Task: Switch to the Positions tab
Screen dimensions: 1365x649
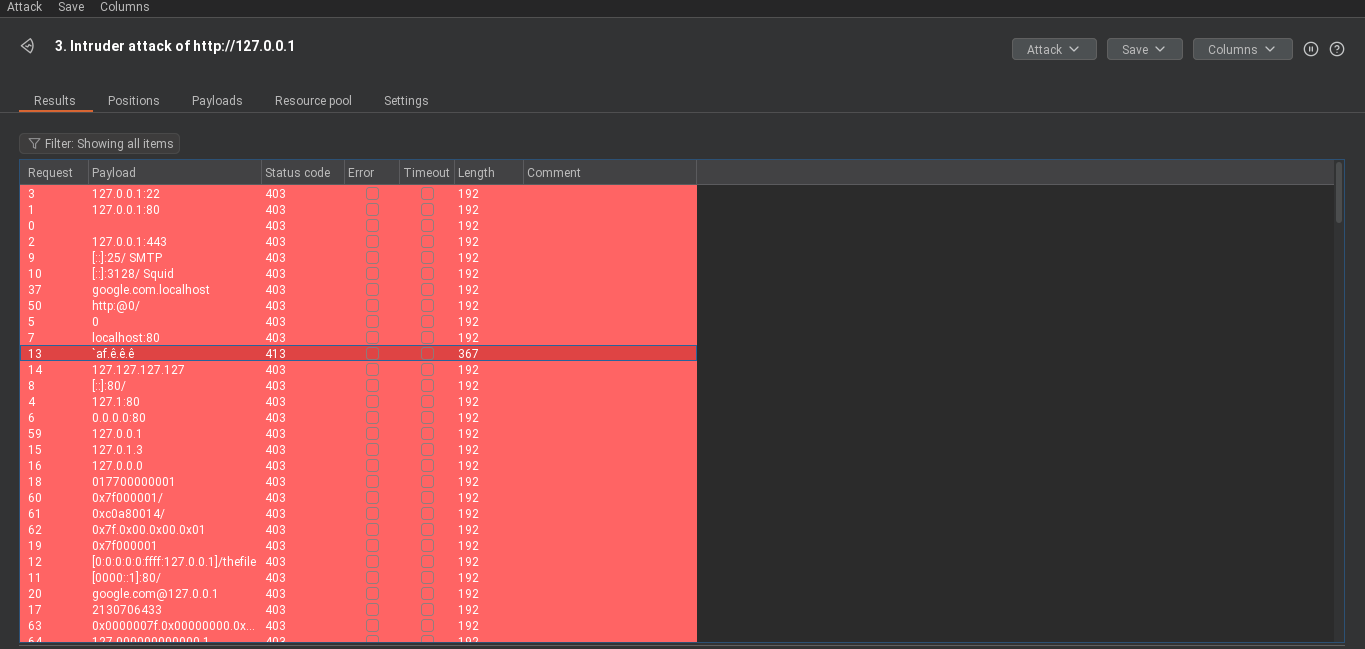Action: click(x=134, y=101)
